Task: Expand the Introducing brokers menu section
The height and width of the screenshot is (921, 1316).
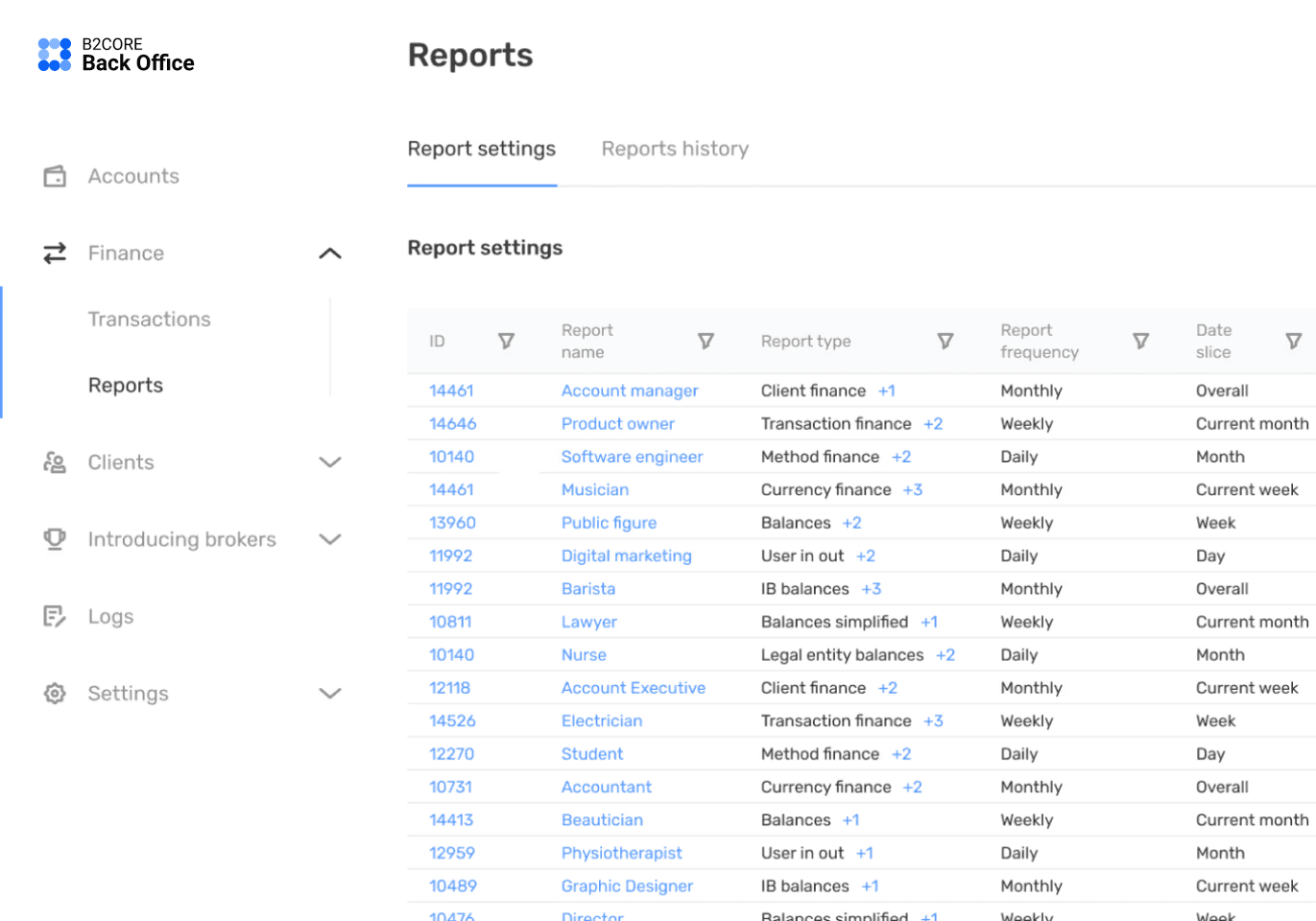Action: [x=330, y=539]
